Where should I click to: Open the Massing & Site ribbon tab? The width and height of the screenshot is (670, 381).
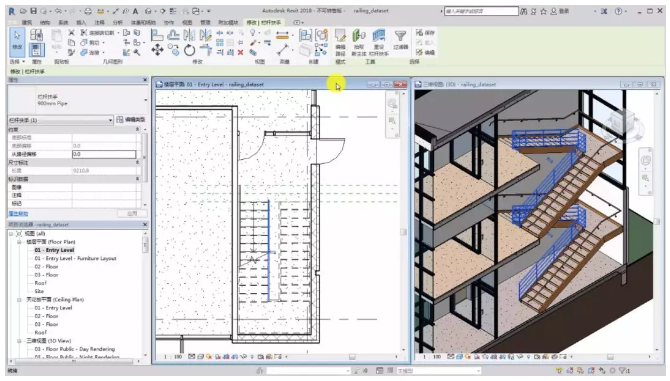point(143,22)
